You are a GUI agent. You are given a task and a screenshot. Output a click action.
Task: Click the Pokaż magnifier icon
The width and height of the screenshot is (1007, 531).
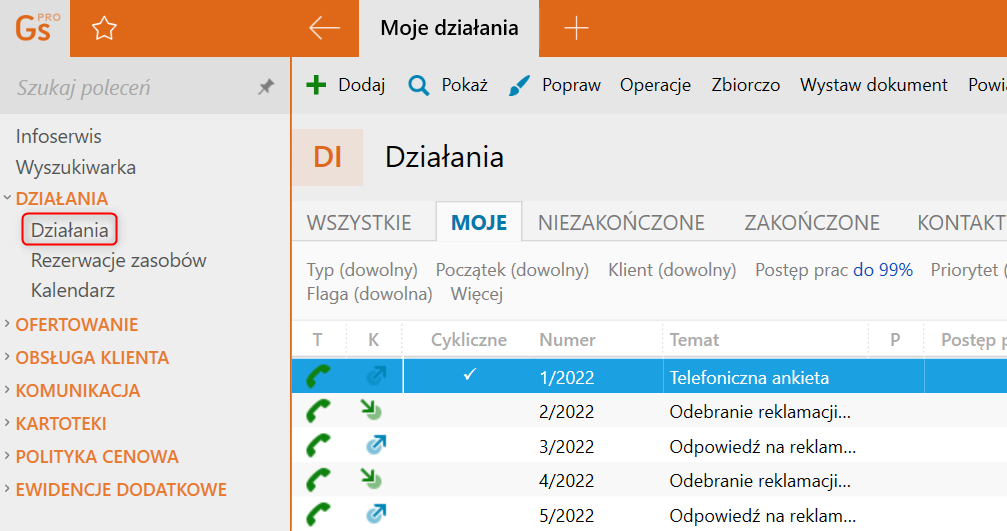(x=418, y=85)
